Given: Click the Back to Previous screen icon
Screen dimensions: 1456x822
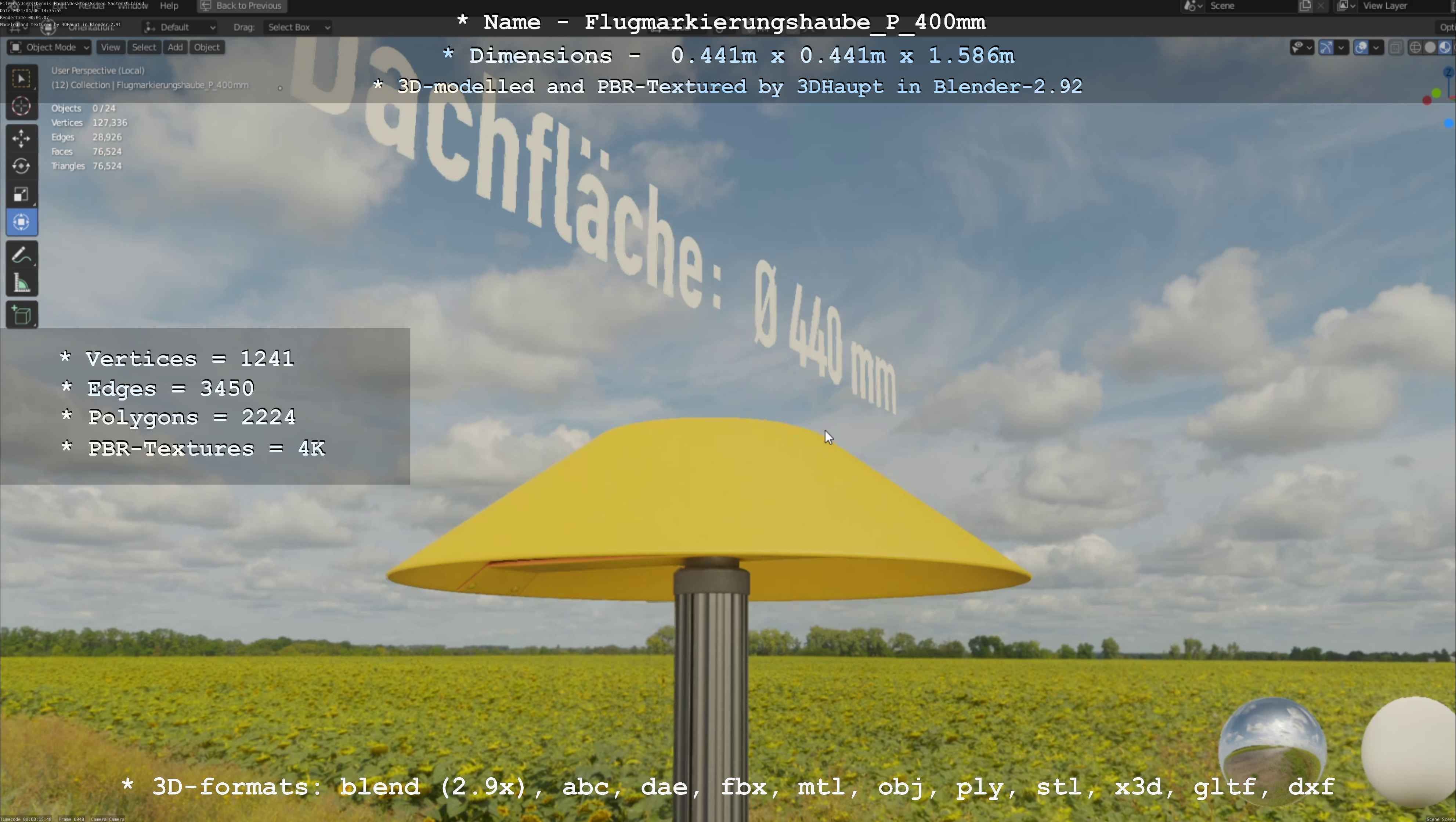Looking at the screenshot, I should pos(206,6).
